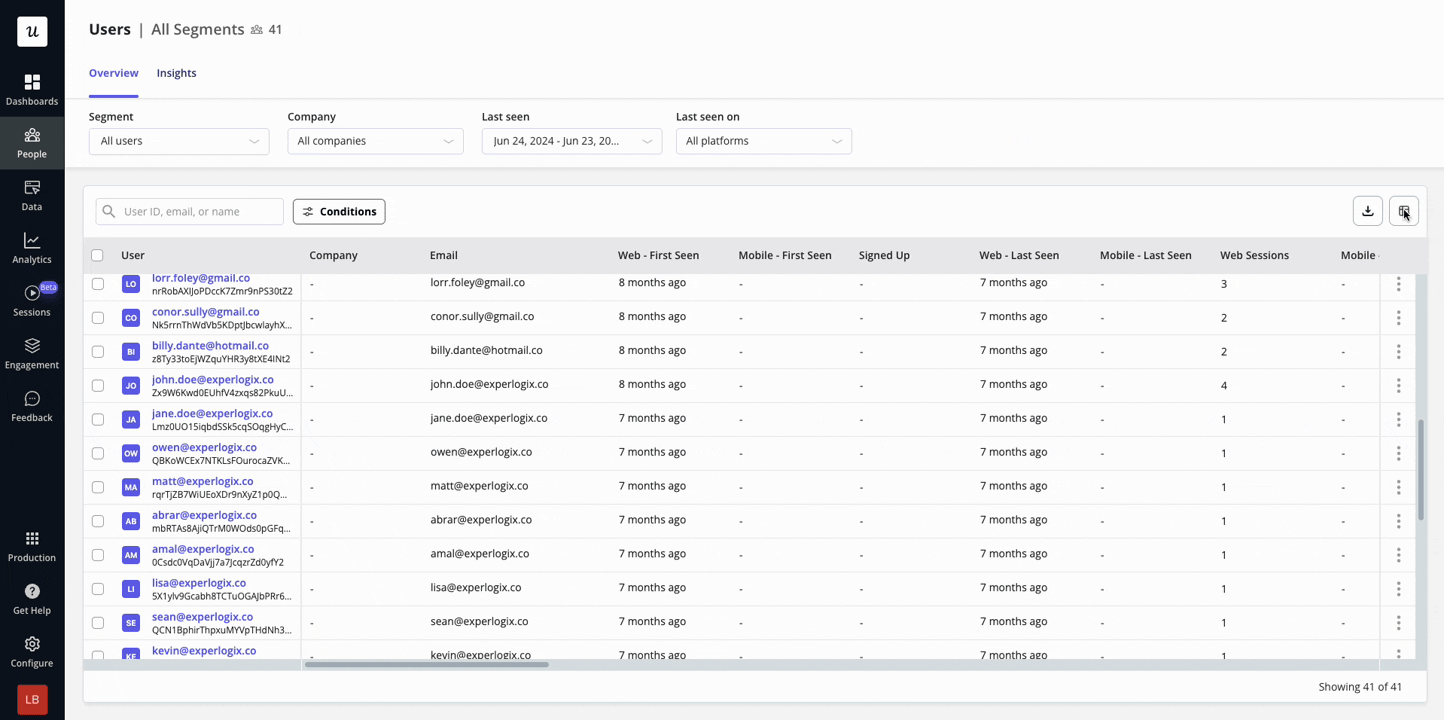Image resolution: width=1444 pixels, height=720 pixels.
Task: Select the john.doe@experlogix.co row checkbox
Action: pos(98,385)
